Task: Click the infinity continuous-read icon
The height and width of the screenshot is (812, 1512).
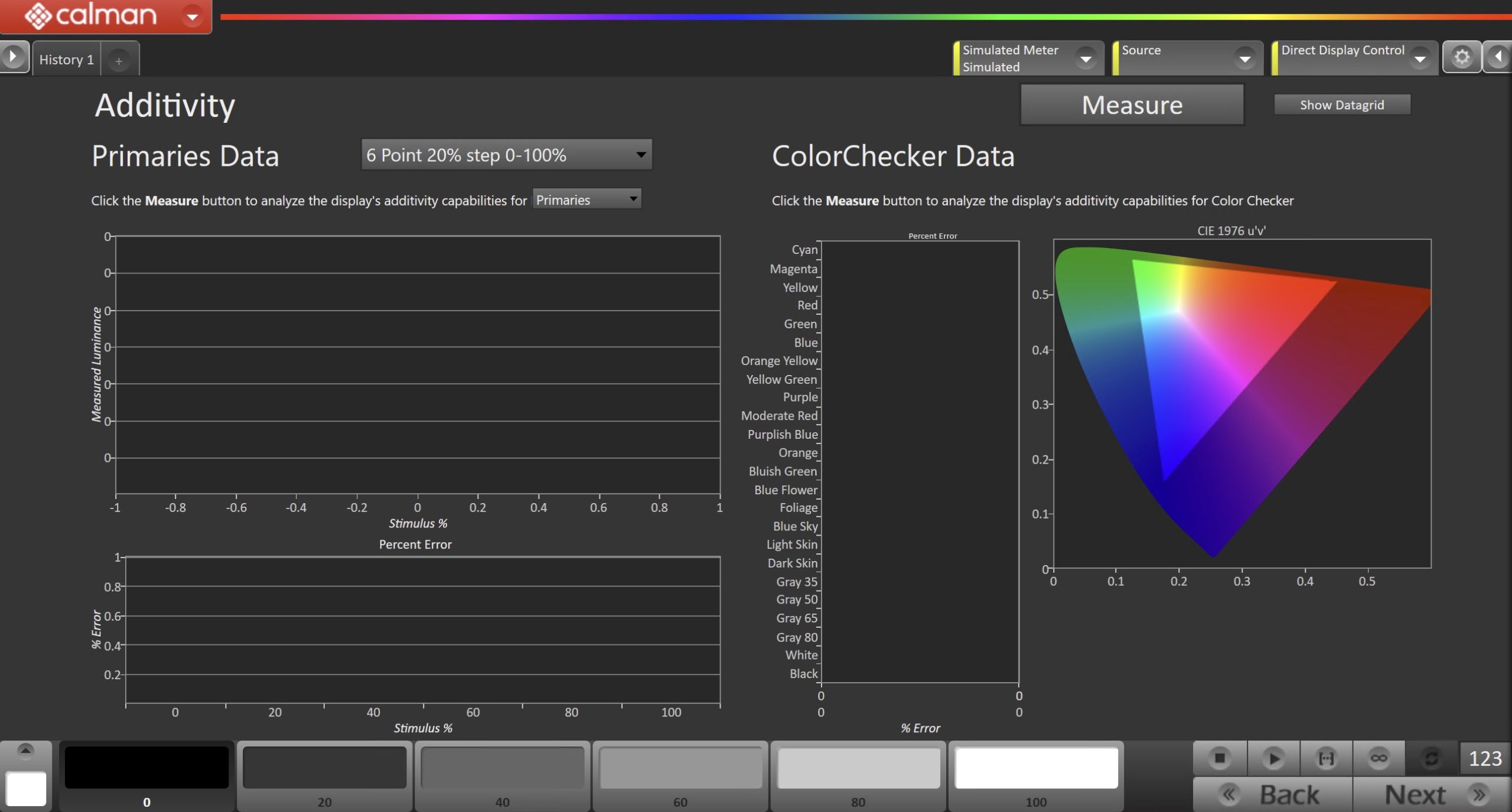Action: pyautogui.click(x=1379, y=758)
